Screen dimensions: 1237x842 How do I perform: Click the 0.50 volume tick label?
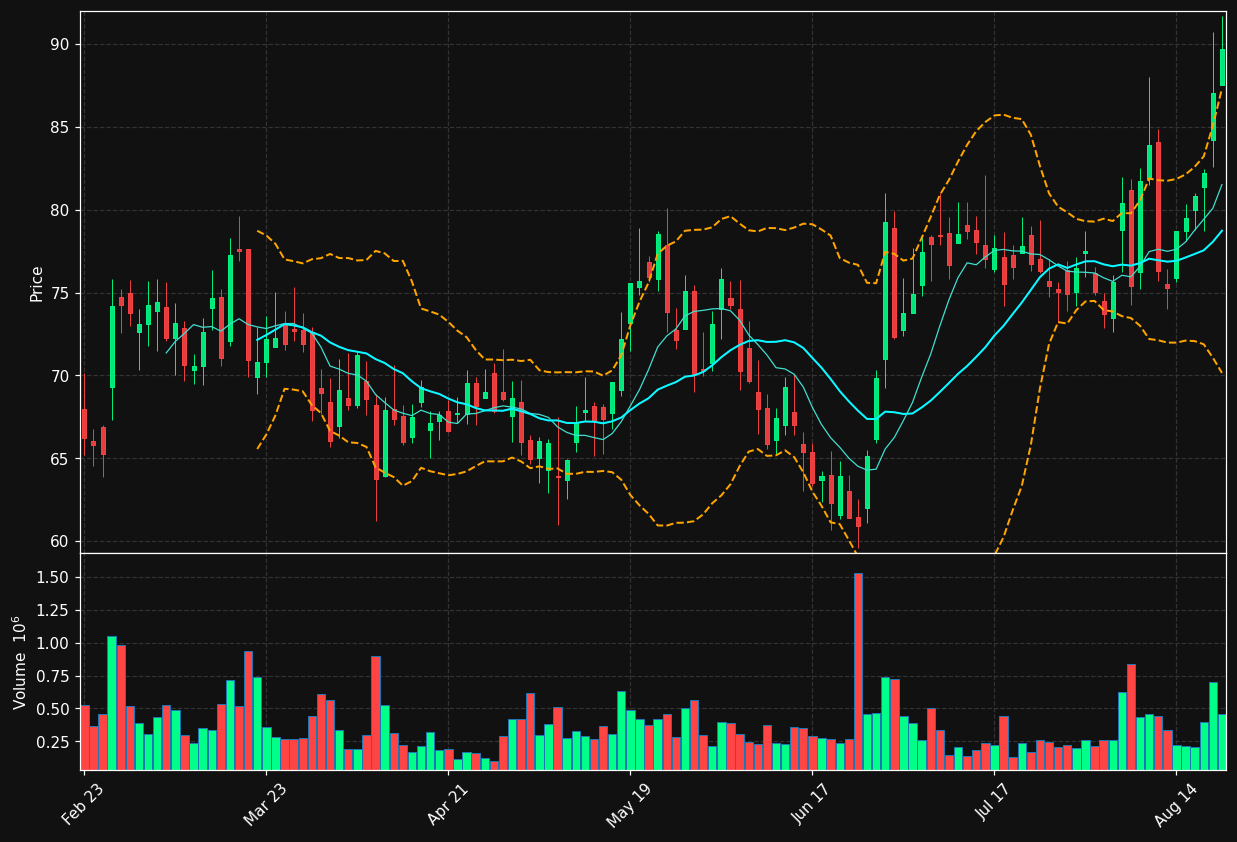coord(54,709)
